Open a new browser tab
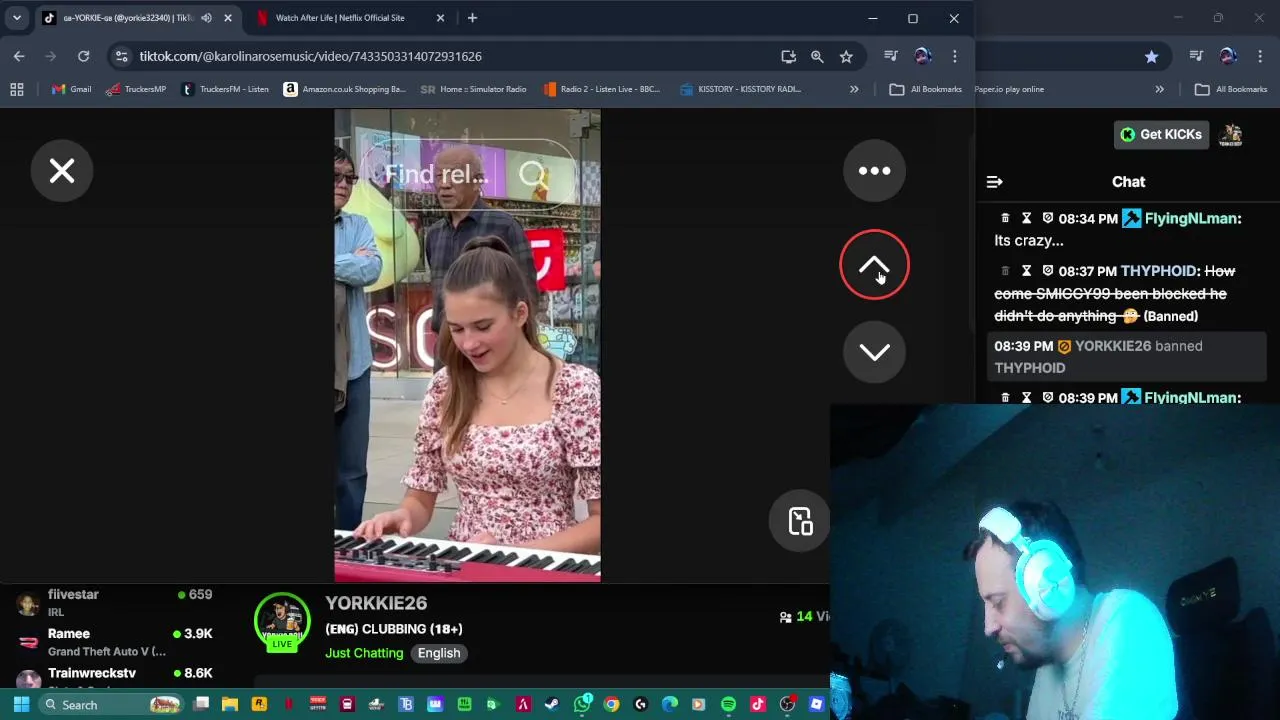The image size is (1280, 720). click(472, 18)
